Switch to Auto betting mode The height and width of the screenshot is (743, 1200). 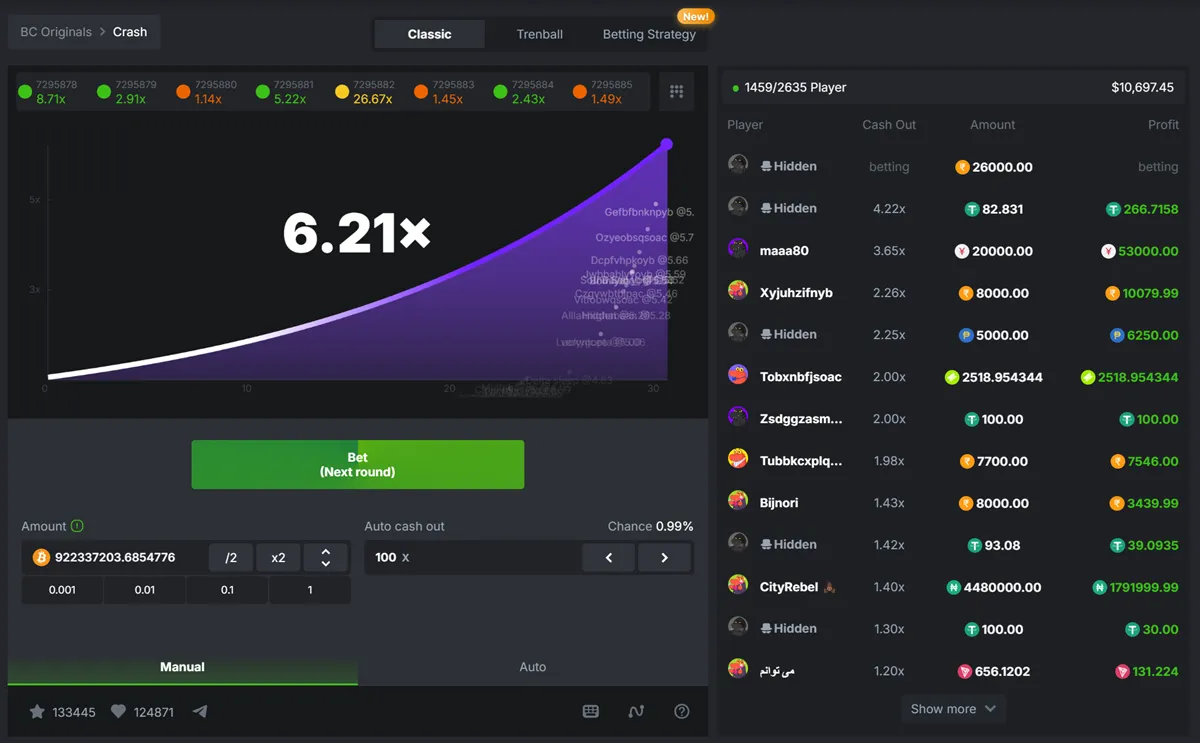(x=532, y=667)
